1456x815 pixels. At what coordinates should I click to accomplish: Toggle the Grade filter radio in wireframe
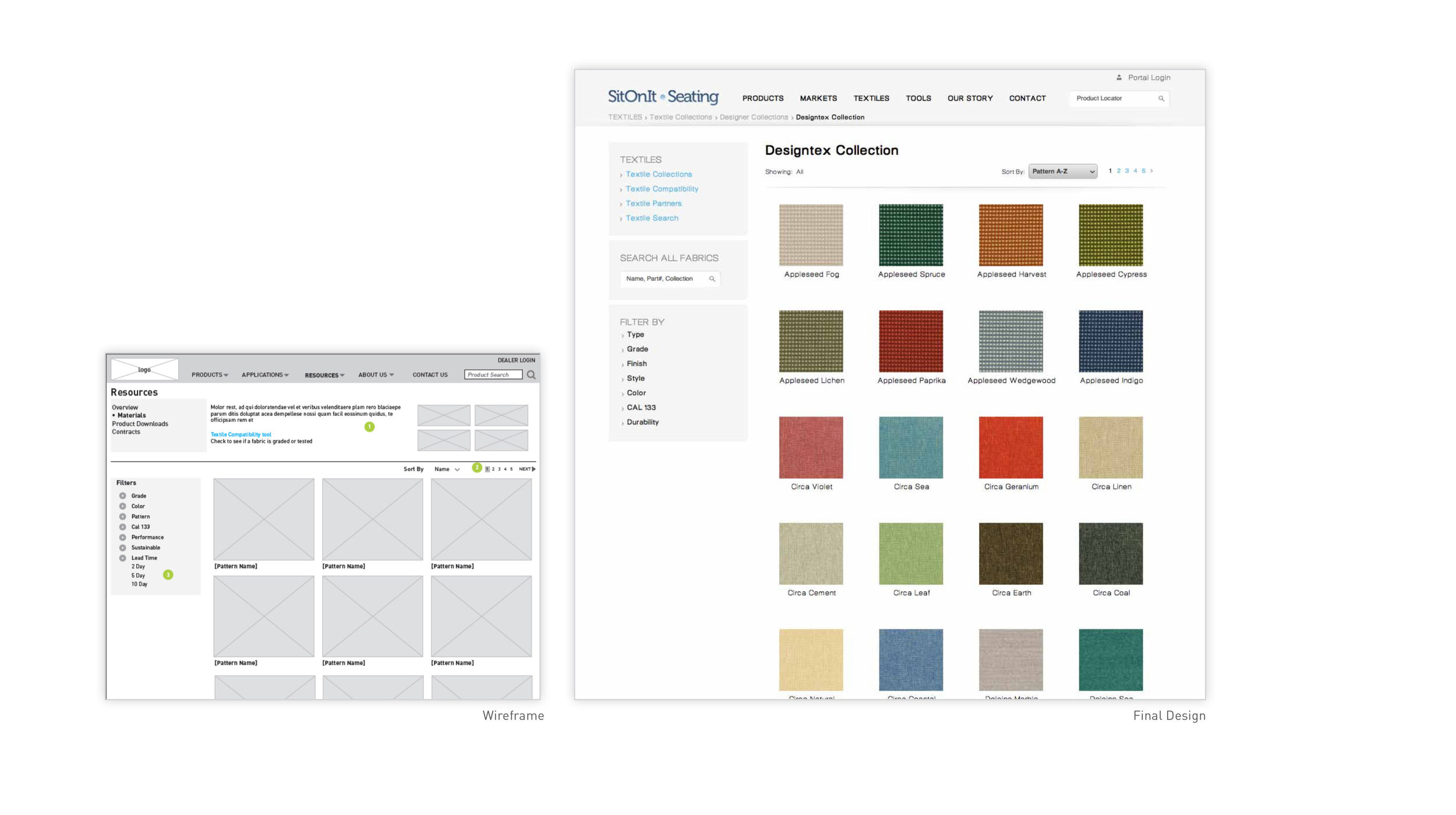pos(122,496)
